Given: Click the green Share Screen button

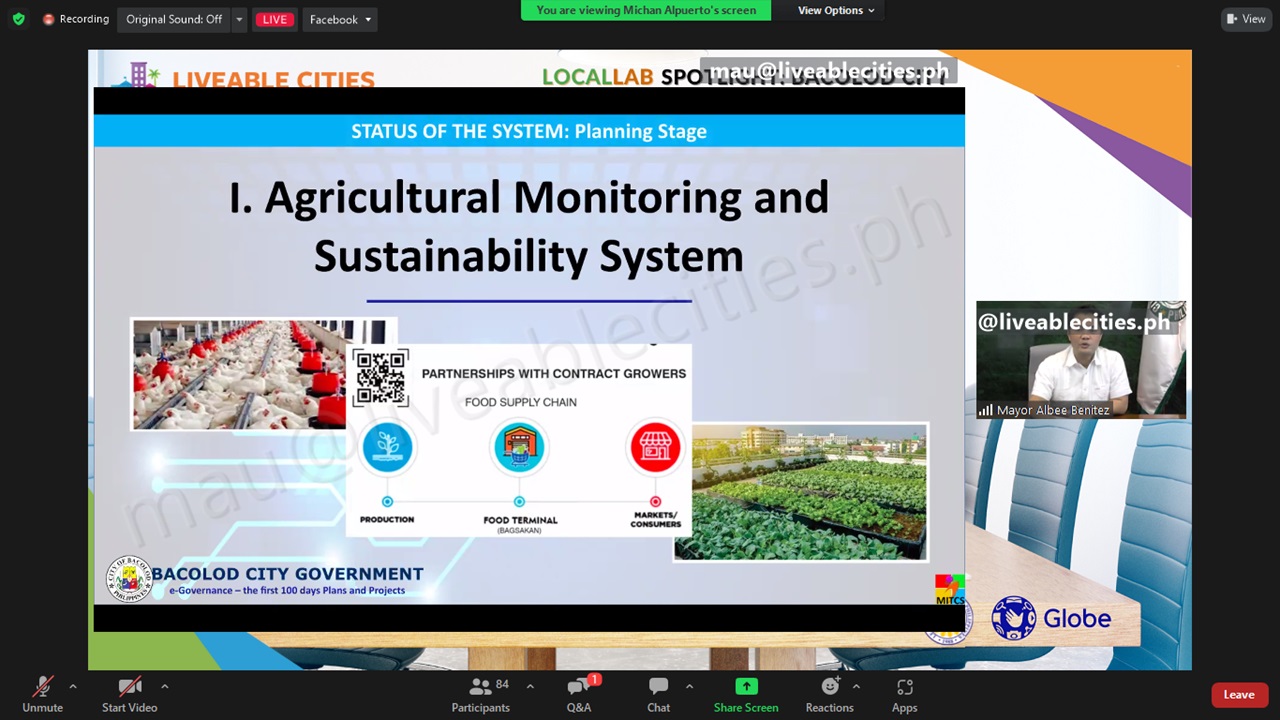Looking at the screenshot, I should (746, 695).
